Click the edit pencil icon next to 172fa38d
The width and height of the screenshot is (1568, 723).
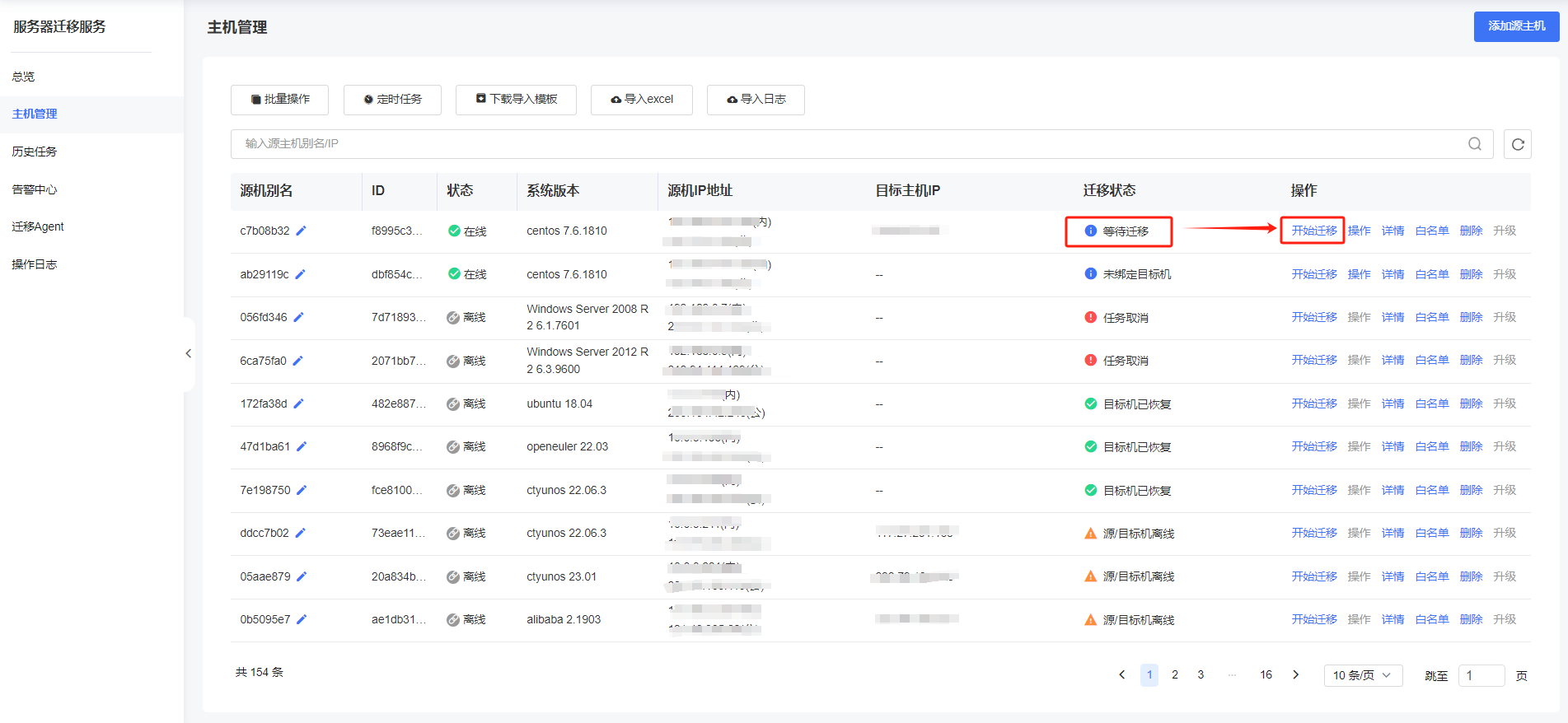coord(299,403)
